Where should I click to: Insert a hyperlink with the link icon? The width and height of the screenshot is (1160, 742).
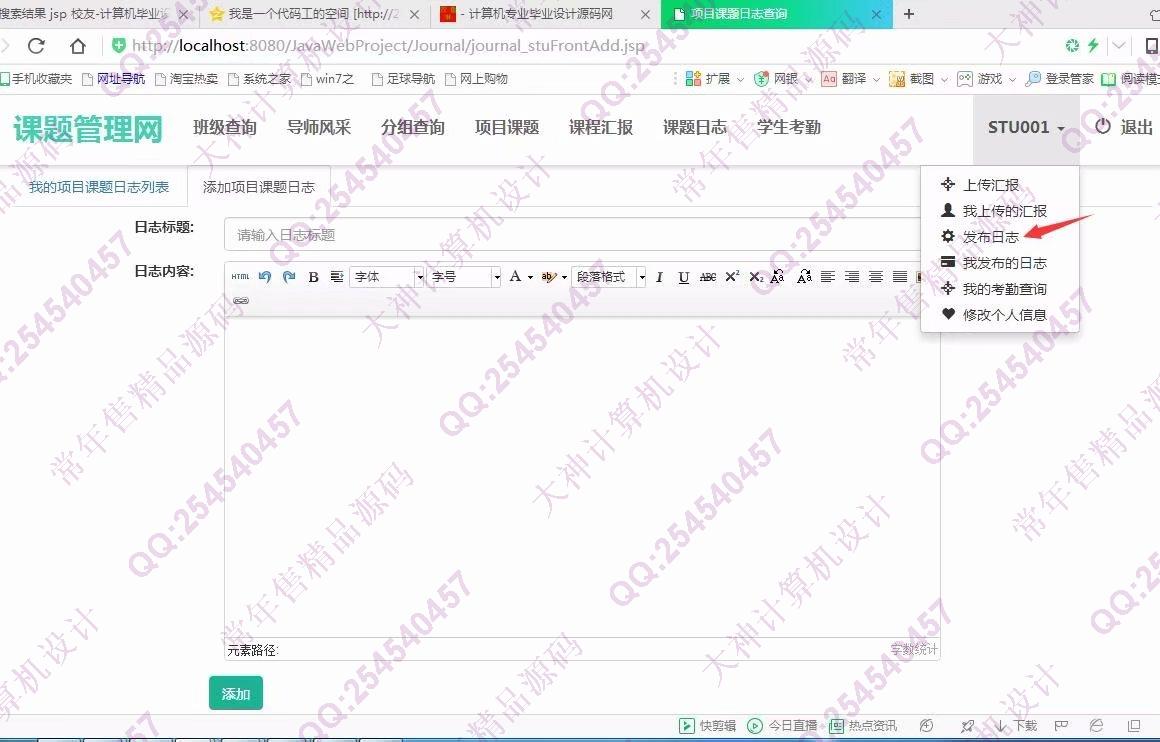241,300
